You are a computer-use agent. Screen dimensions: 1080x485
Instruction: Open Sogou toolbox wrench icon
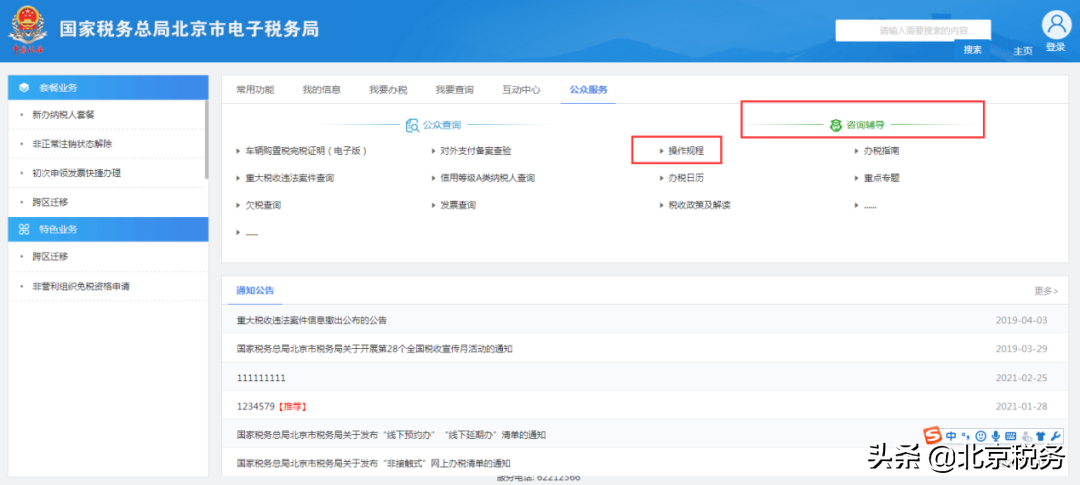pos(1054,435)
